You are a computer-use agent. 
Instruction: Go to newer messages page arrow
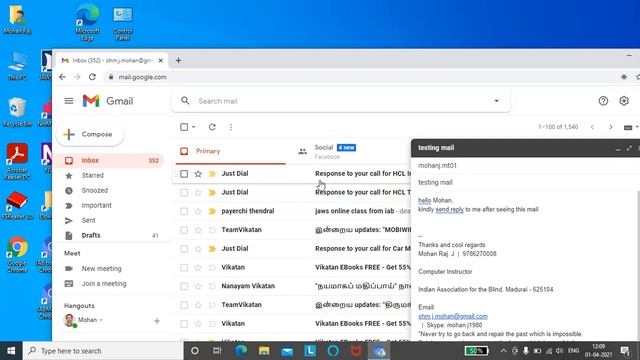click(x=592, y=127)
